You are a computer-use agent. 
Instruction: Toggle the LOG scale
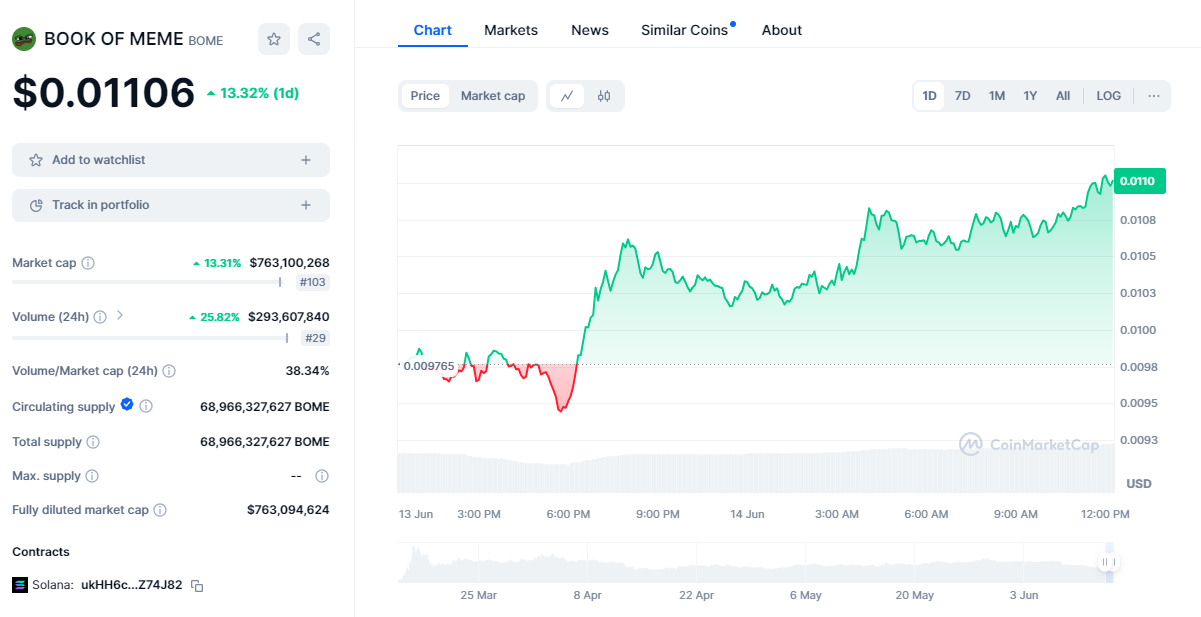(x=1109, y=96)
